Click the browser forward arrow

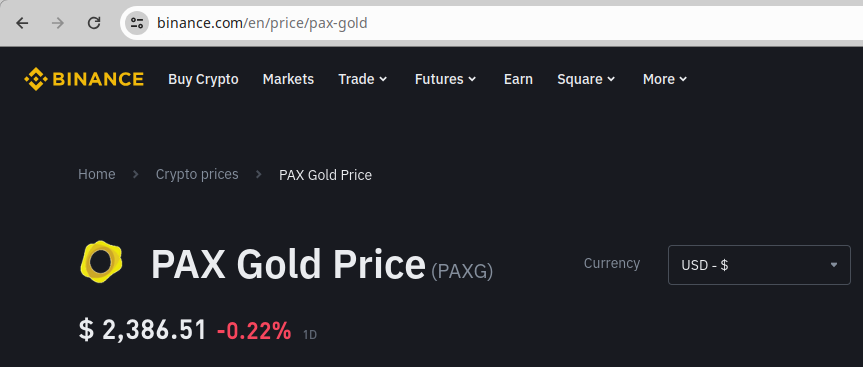coord(58,23)
